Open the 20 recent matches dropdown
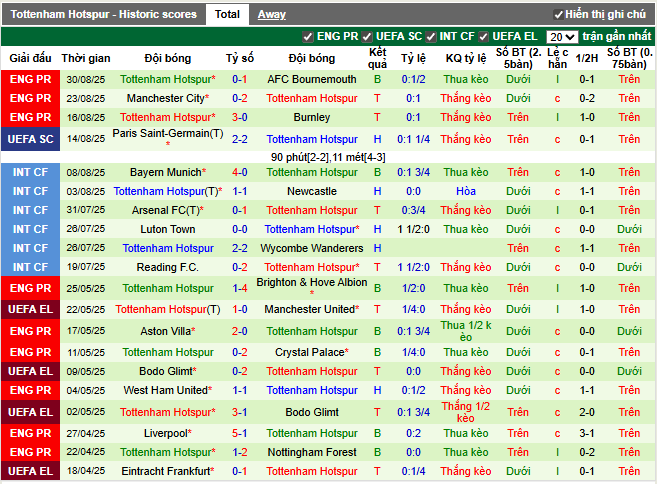 click(562, 37)
